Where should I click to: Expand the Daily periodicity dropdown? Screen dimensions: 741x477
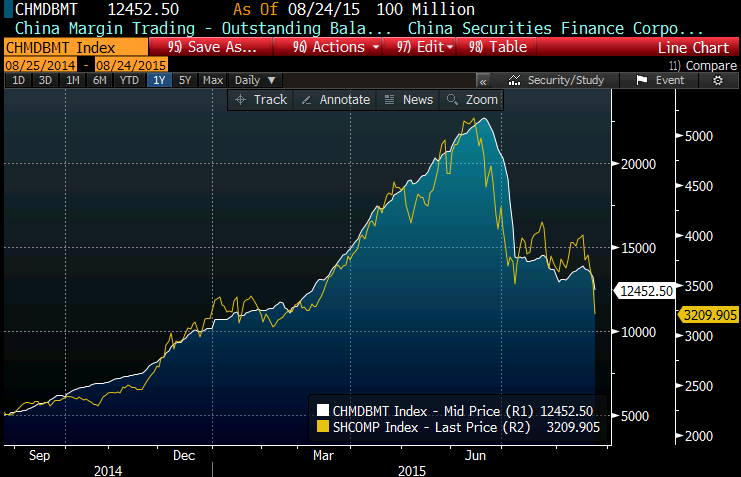(255, 80)
